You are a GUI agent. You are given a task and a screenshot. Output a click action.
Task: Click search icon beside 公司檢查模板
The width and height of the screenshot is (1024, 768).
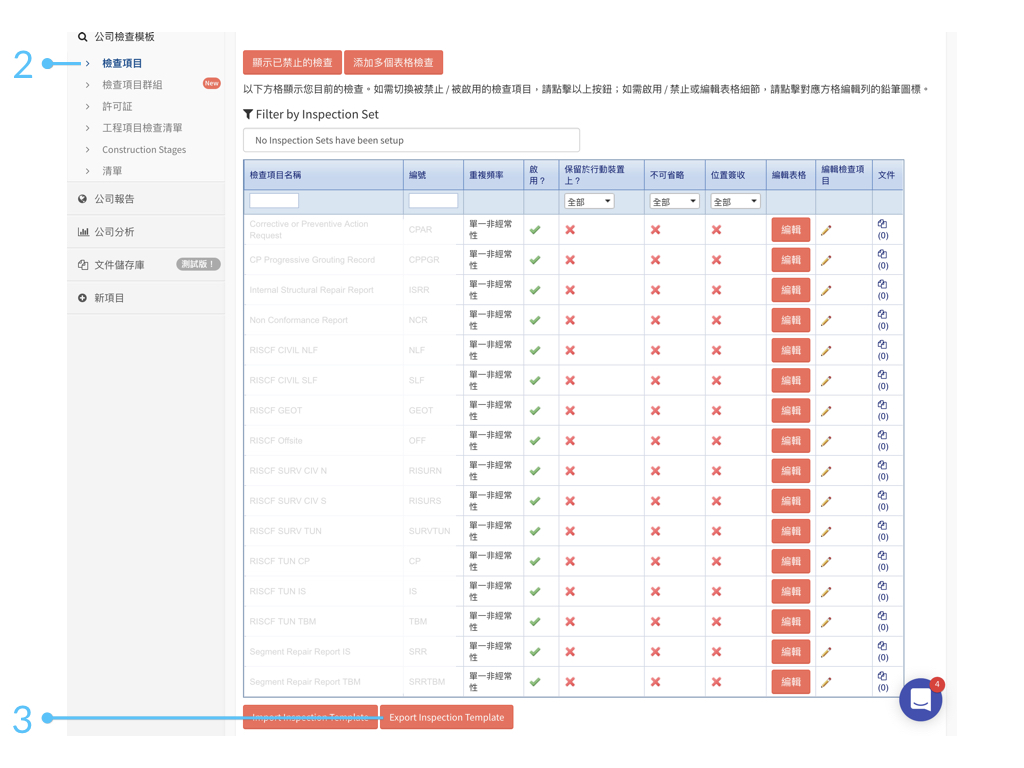click(x=82, y=37)
